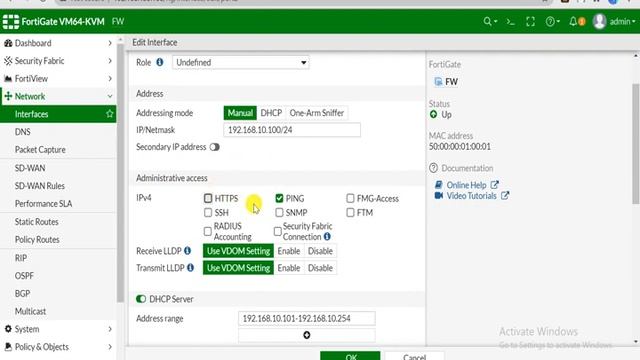
Task: Click the Dashboard gauge icon
Action: pyautogui.click(x=8, y=43)
